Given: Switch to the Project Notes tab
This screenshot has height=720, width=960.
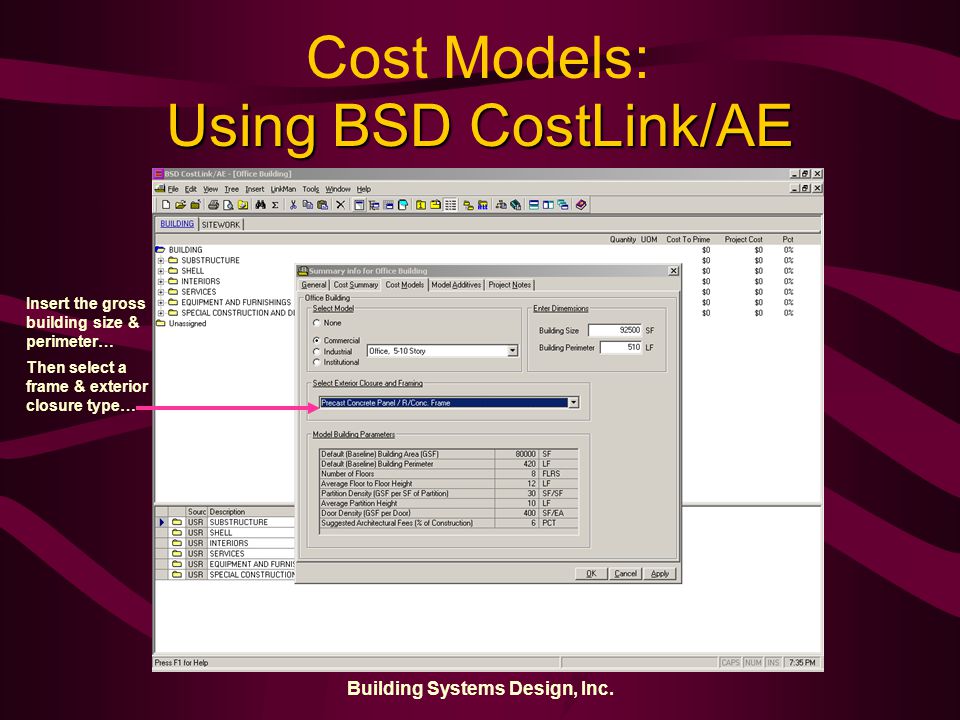Looking at the screenshot, I should [x=509, y=285].
